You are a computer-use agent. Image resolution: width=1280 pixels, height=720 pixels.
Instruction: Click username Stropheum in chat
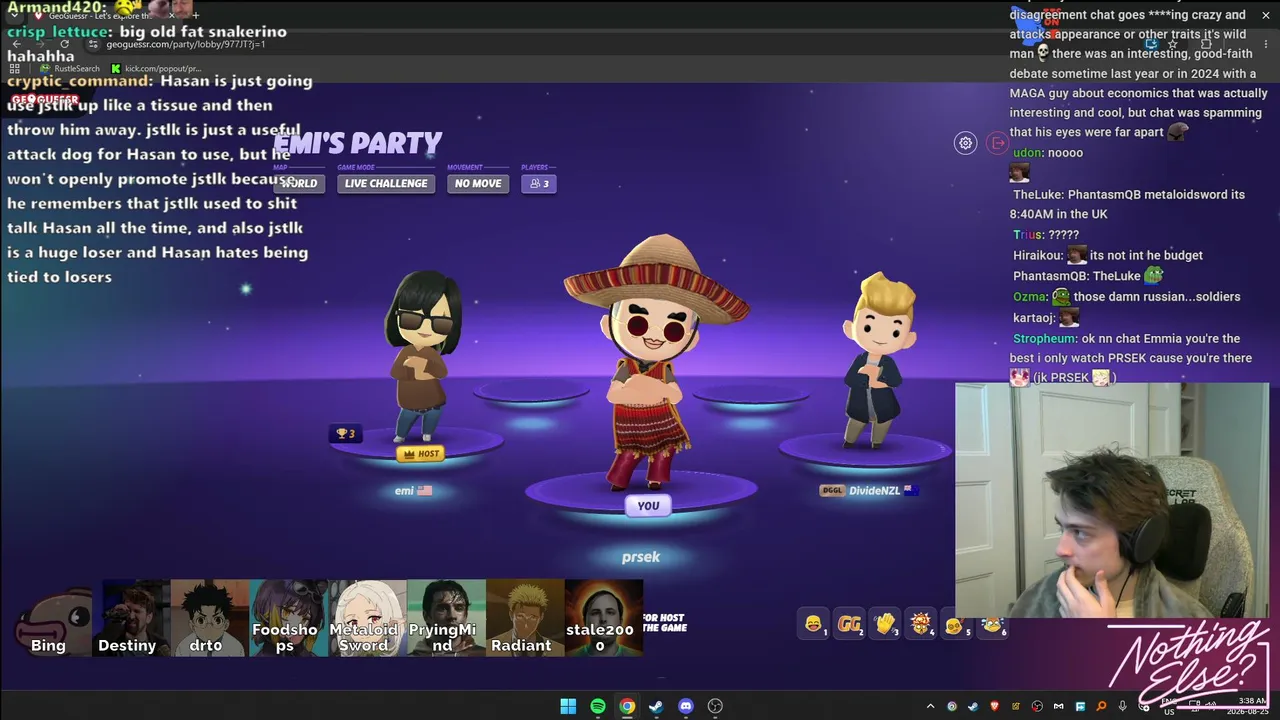pyautogui.click(x=1045, y=339)
